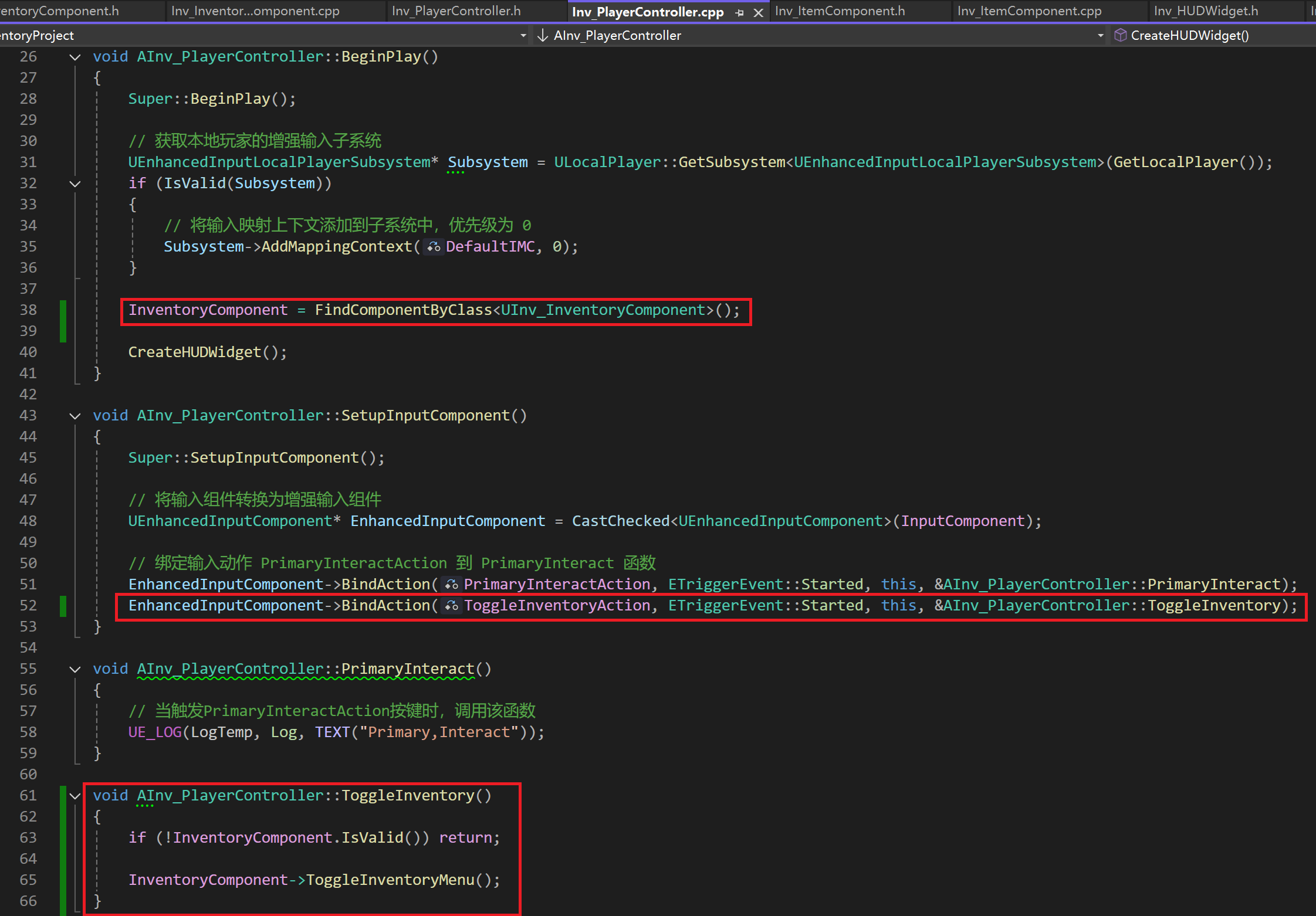Open the project scope dropdown arrow
Screen dimensions: 1316x916
[523, 35]
